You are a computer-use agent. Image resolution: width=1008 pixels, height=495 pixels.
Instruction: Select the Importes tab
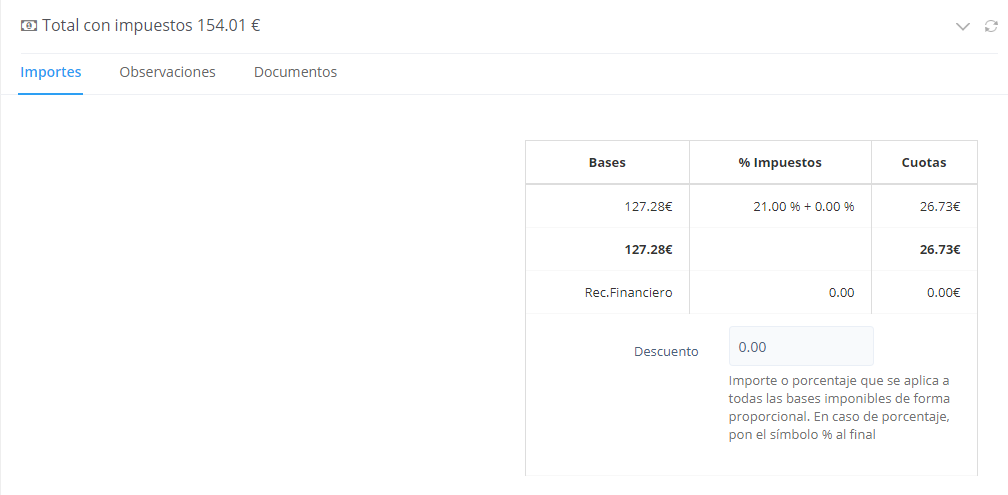[x=51, y=72]
